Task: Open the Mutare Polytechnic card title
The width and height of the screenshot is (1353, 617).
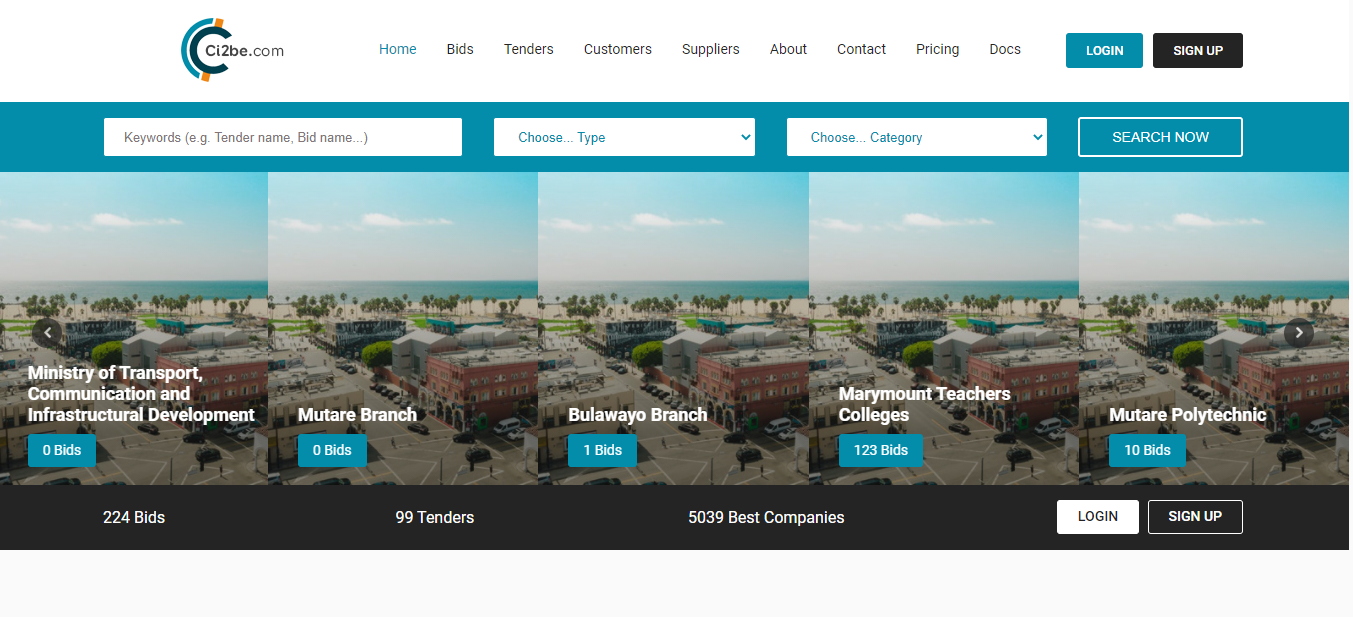Action: click(x=1188, y=415)
